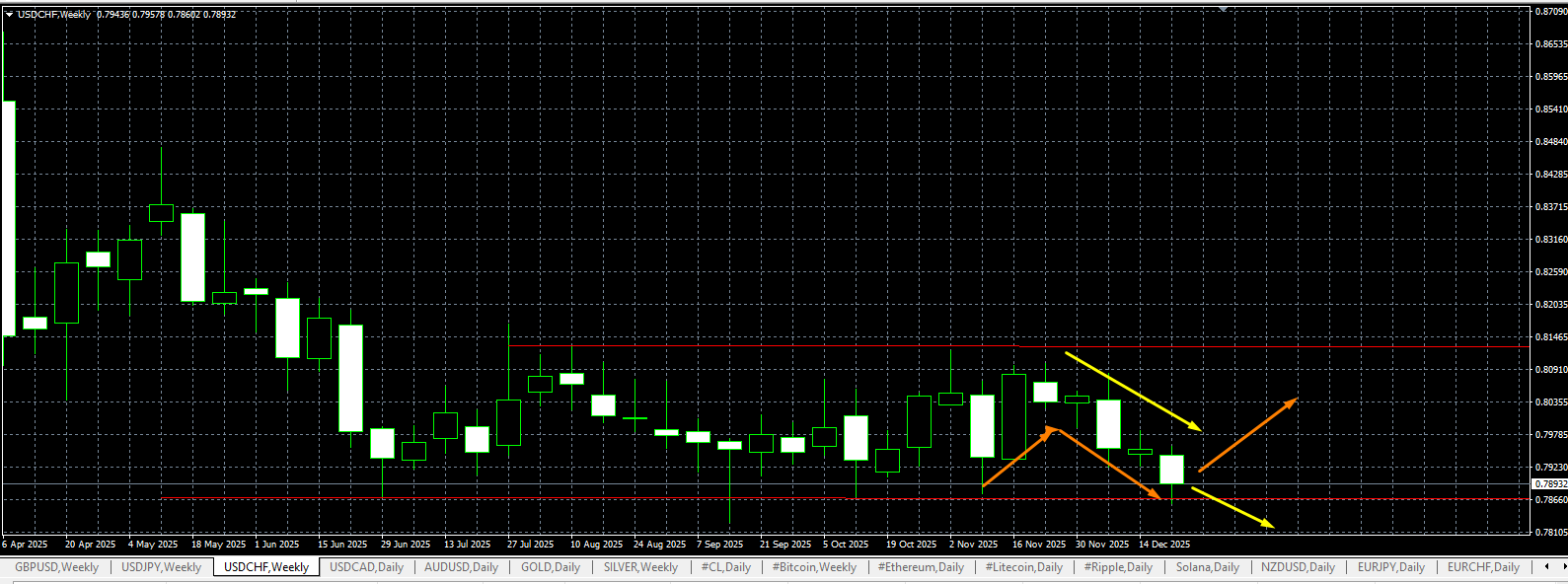The height and width of the screenshot is (584, 1568).
Task: Click the 0.84285 price scale label
Action: [x=1551, y=175]
